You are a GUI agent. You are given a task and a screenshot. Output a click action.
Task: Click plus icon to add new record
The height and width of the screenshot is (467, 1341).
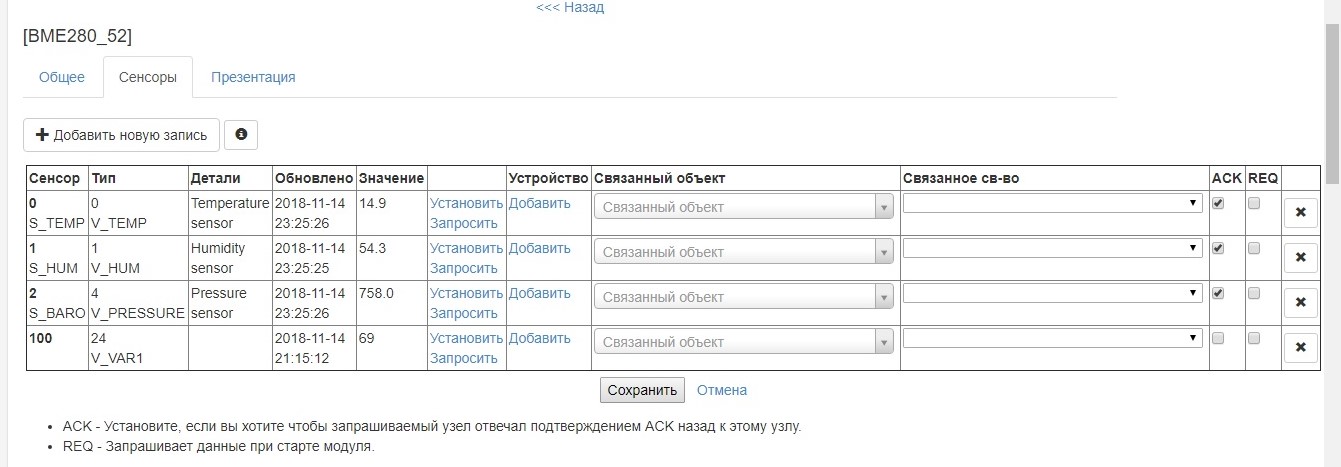pyautogui.click(x=42, y=135)
